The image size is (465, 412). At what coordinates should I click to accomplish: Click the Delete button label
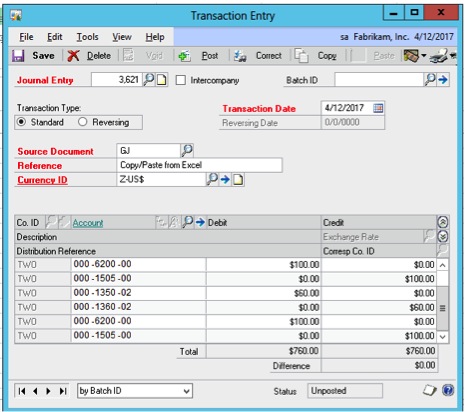[x=99, y=56]
